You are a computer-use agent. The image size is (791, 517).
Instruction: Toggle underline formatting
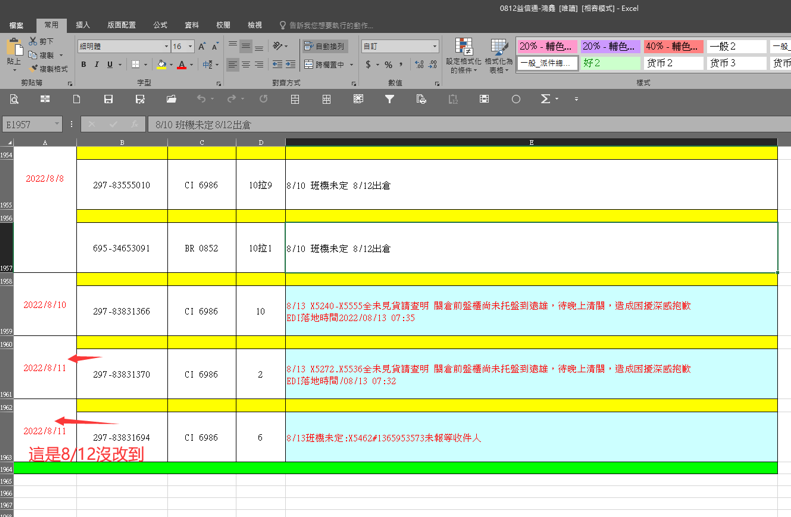[x=112, y=64]
